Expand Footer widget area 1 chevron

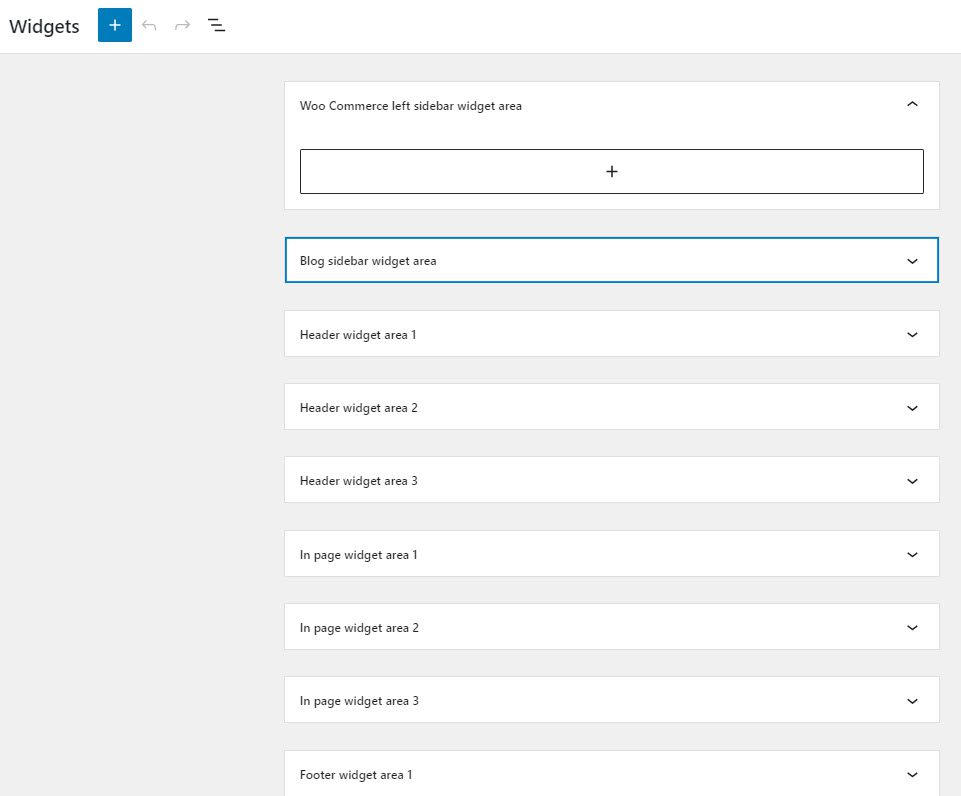click(x=911, y=775)
